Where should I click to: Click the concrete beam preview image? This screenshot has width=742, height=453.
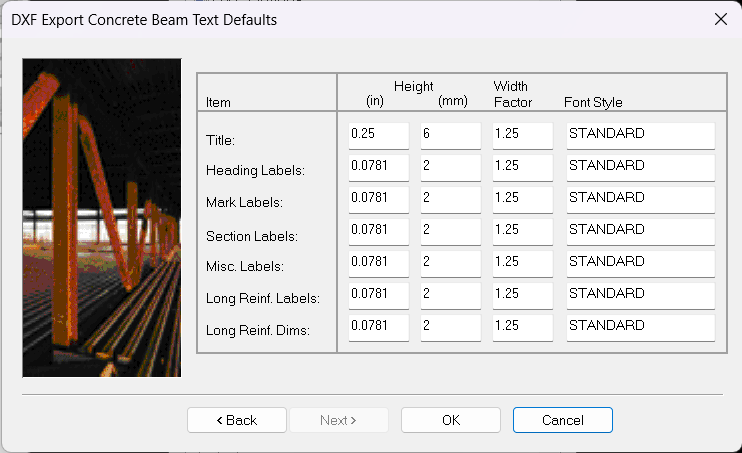click(x=102, y=217)
